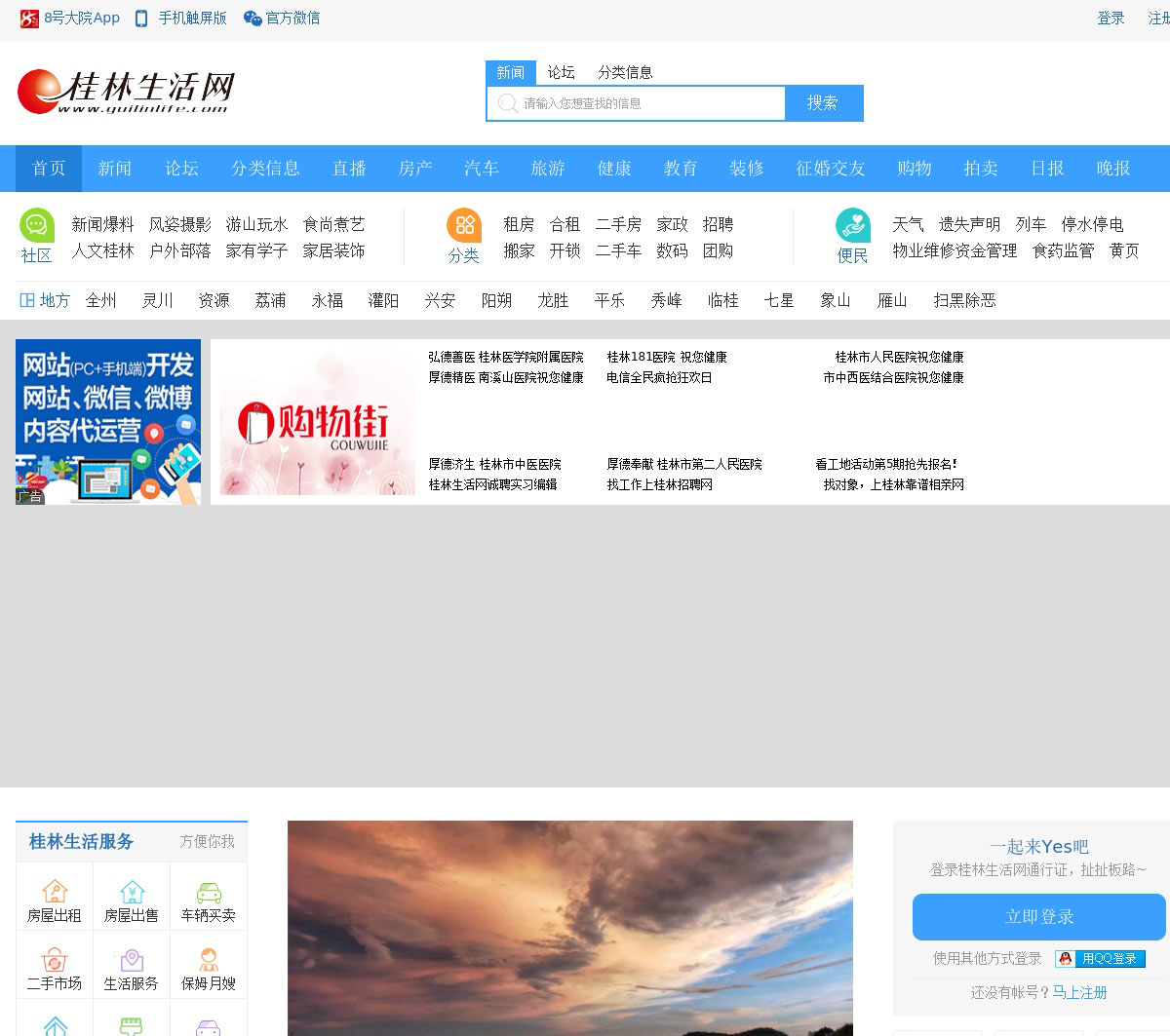Click the 登录 link at top
1170x1036 pixels.
[x=1111, y=19]
